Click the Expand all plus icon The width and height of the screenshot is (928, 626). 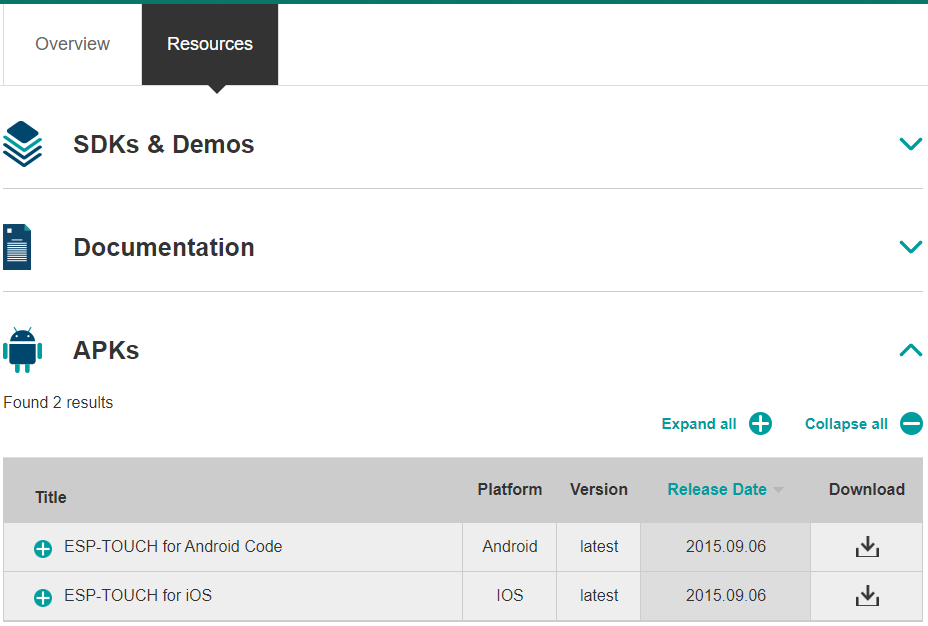tap(761, 424)
